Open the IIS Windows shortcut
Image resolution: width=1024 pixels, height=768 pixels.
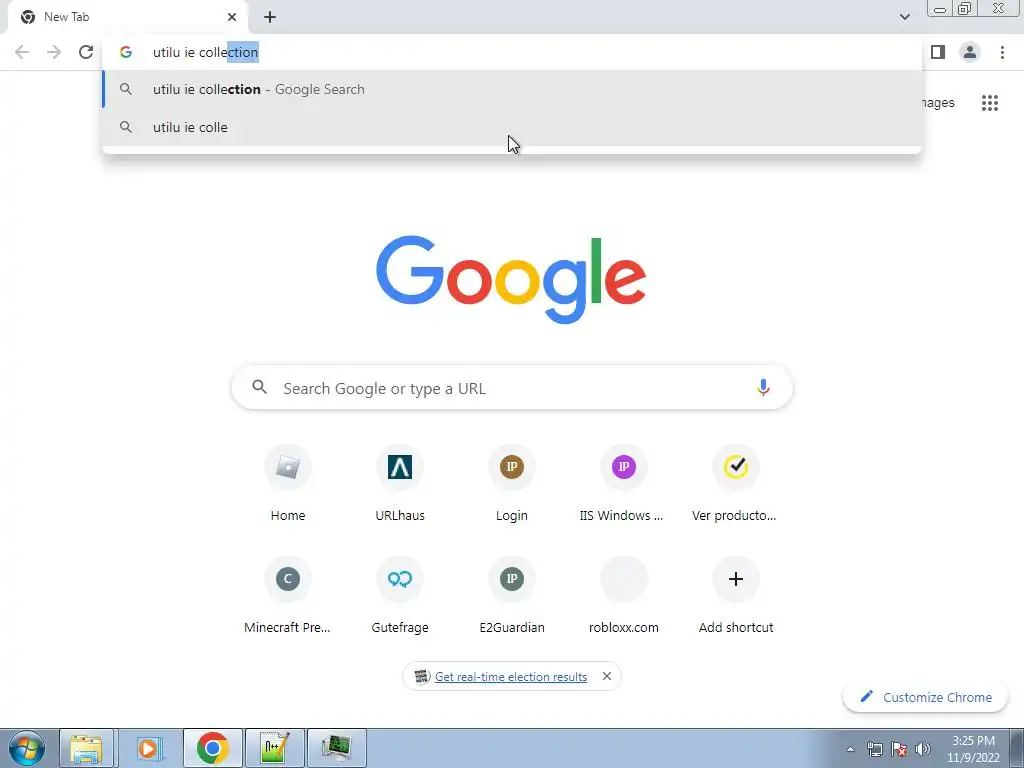[624, 483]
